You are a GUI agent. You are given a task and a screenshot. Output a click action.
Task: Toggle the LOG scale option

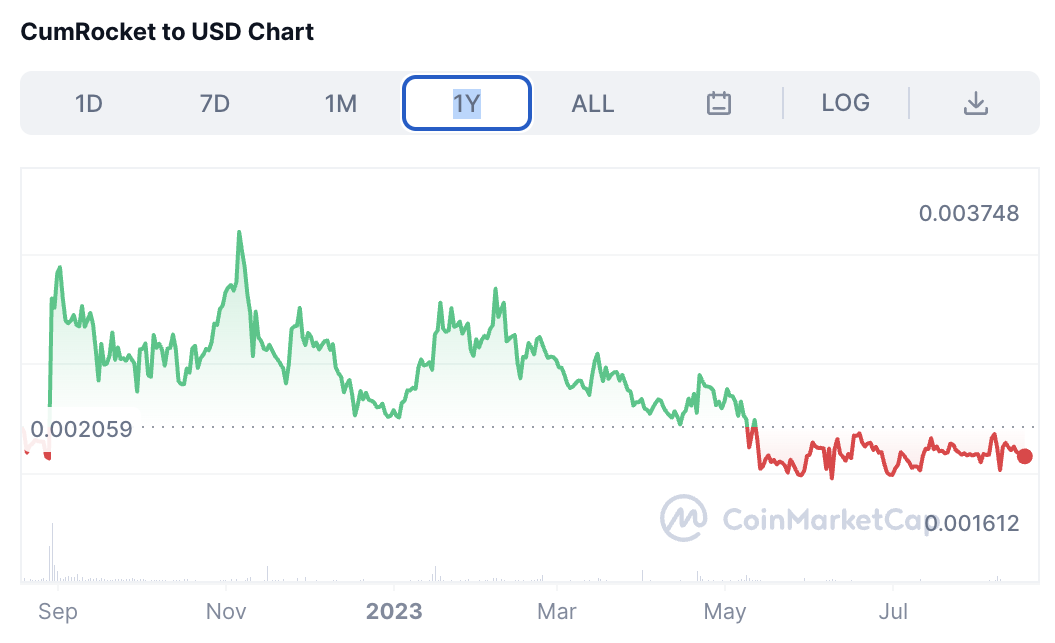[x=845, y=103]
